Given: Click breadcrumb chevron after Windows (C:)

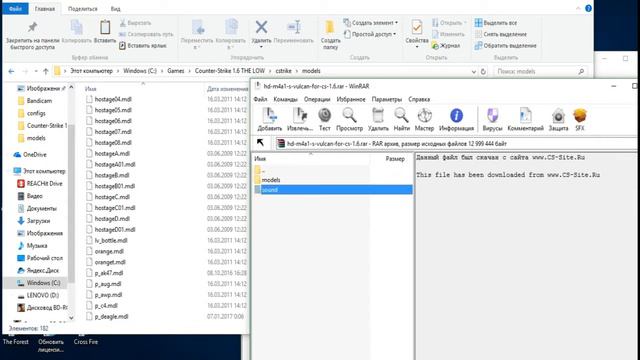Looking at the screenshot, I should tap(162, 71).
